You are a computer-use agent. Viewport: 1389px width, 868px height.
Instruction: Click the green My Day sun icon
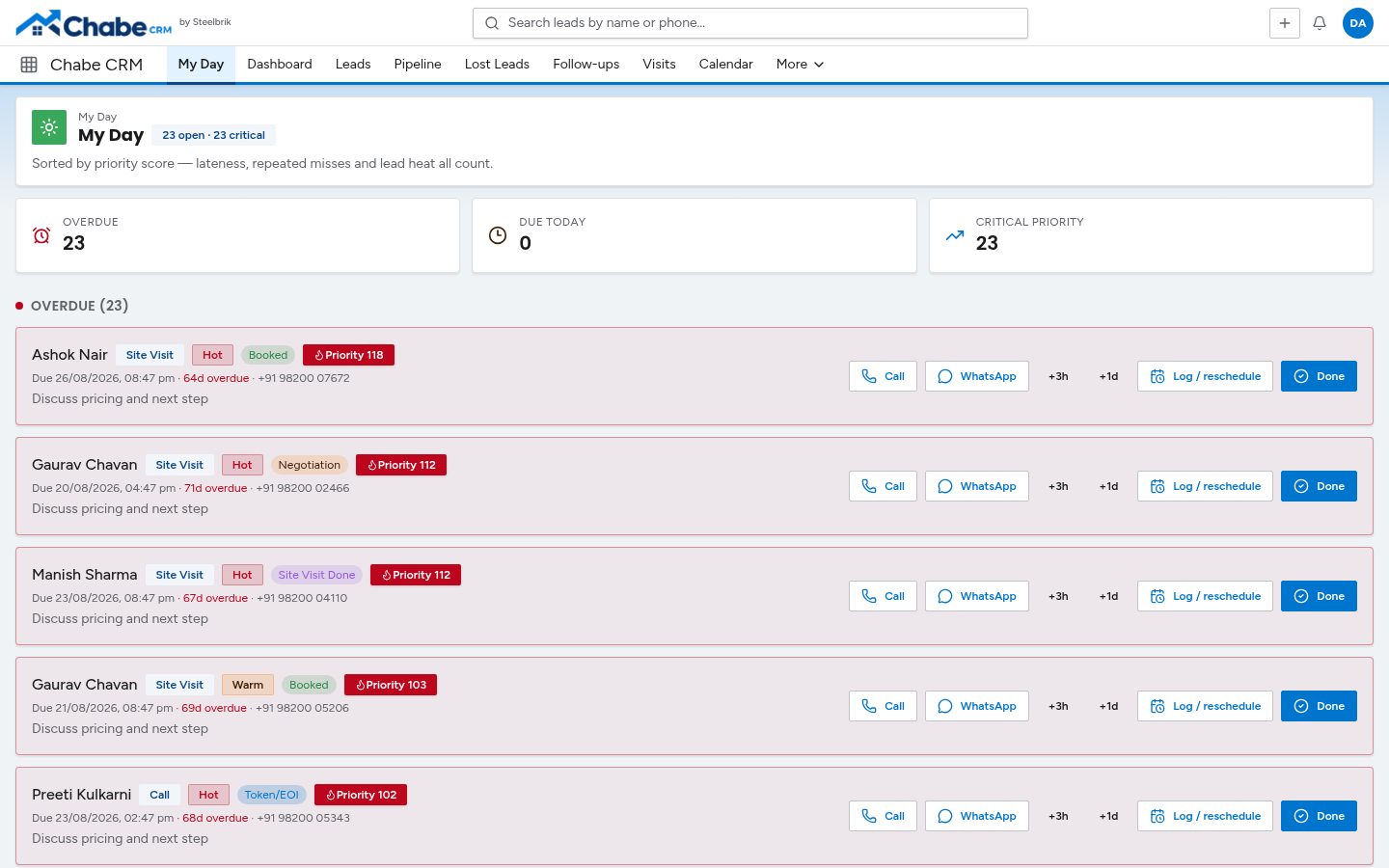coord(49,127)
